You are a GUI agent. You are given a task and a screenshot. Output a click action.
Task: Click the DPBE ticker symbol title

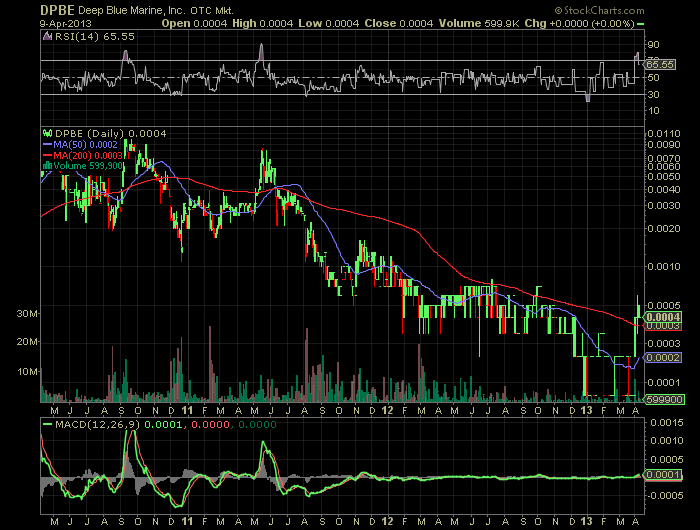pyautogui.click(x=58, y=10)
